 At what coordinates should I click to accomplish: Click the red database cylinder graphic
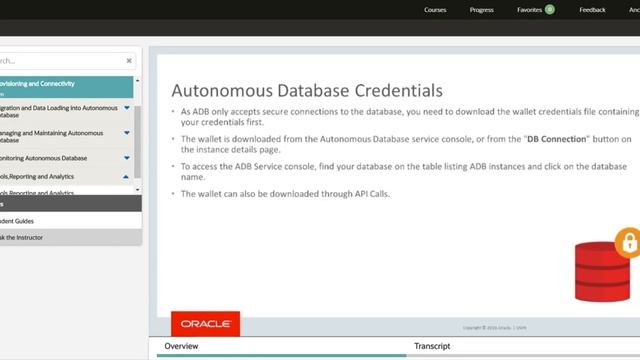coord(602,272)
